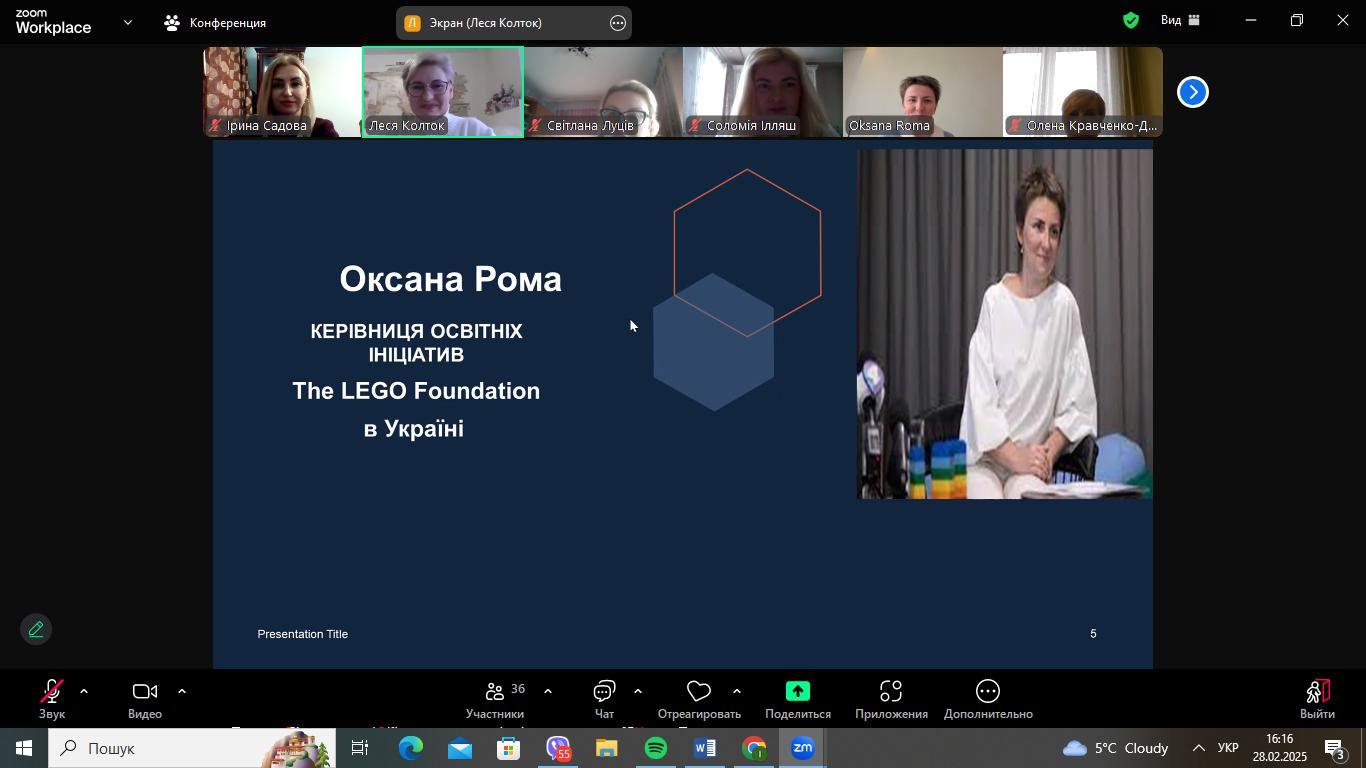1366x768 pixels.
Task: Expand the reactions options arrow
Action: click(737, 691)
